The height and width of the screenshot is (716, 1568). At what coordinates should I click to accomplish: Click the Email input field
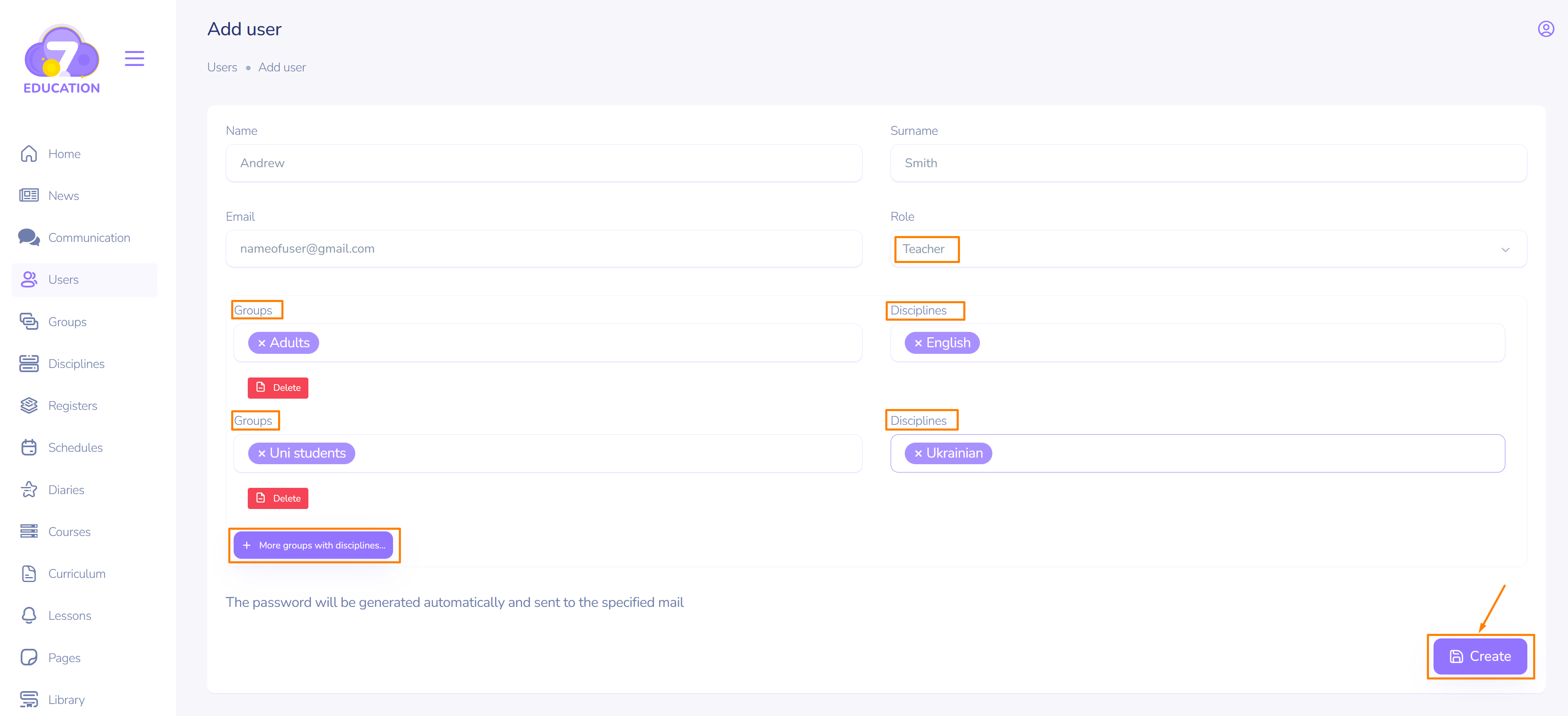coord(543,249)
